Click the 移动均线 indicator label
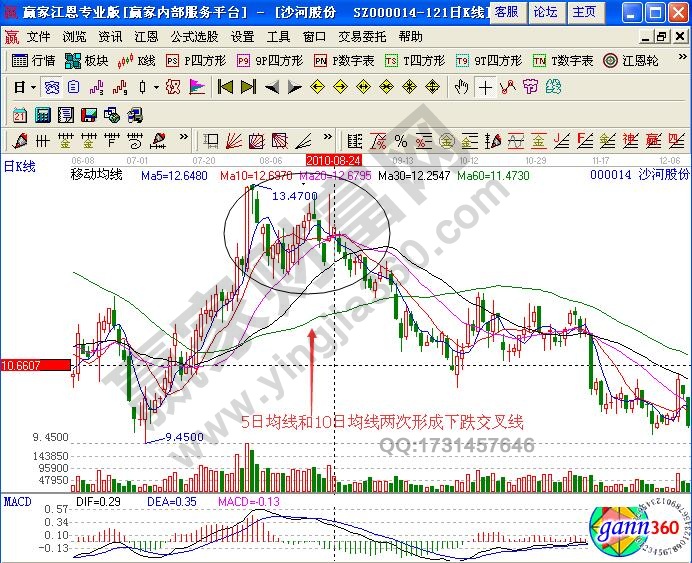Viewport: 692px width, 563px height. [x=96, y=174]
